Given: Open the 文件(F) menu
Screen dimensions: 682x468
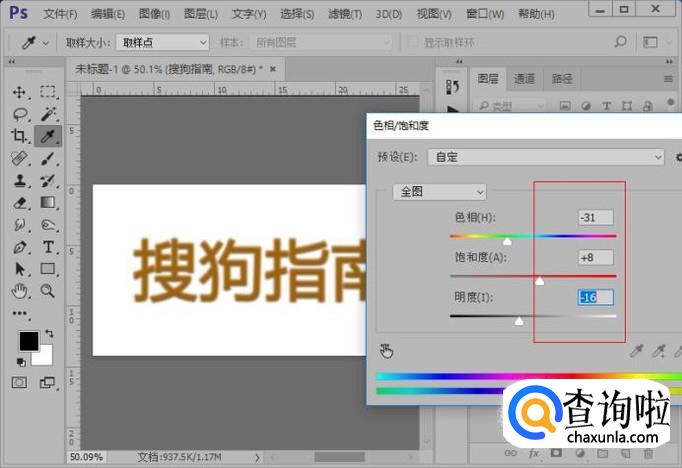Looking at the screenshot, I should pos(60,14).
